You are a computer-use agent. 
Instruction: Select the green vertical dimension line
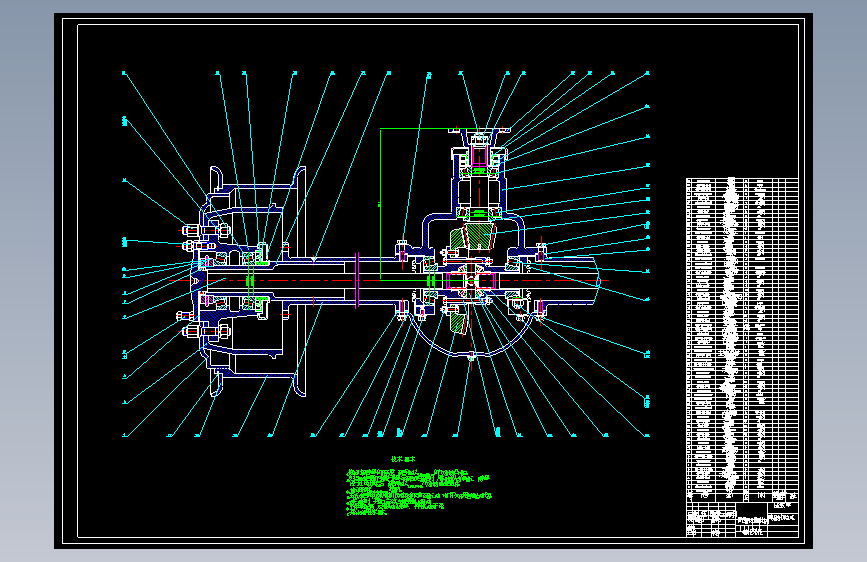pos(381,204)
